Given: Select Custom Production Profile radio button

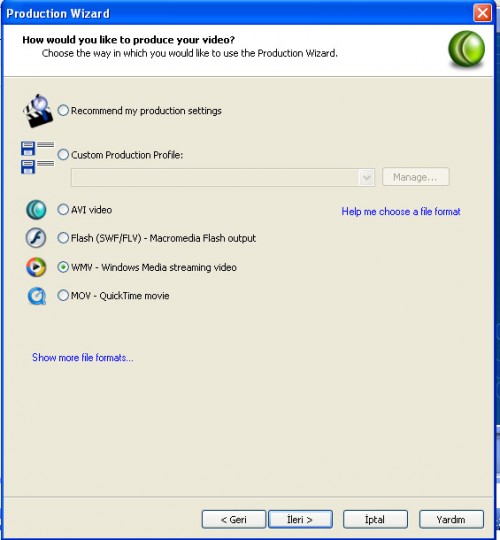Looking at the screenshot, I should tap(63, 155).
